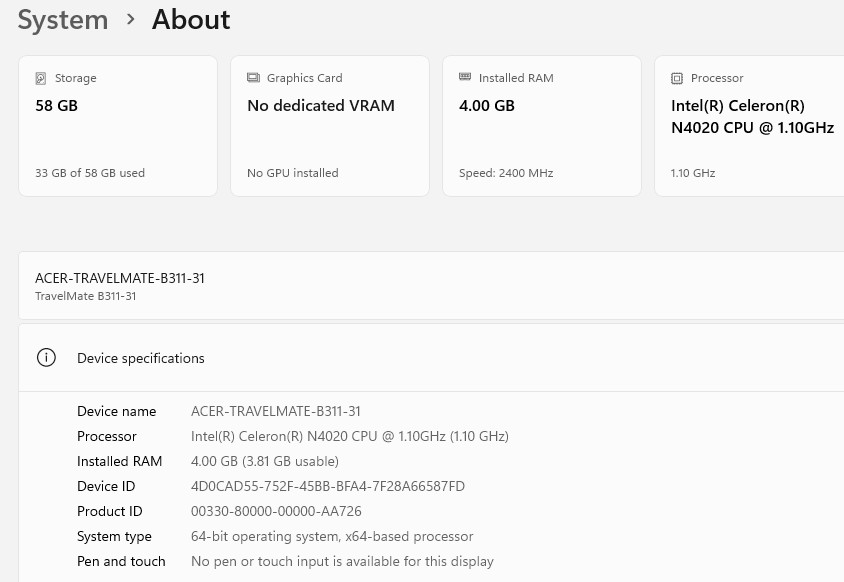
Task: Click the Device specifications info icon
Action: tap(46, 357)
